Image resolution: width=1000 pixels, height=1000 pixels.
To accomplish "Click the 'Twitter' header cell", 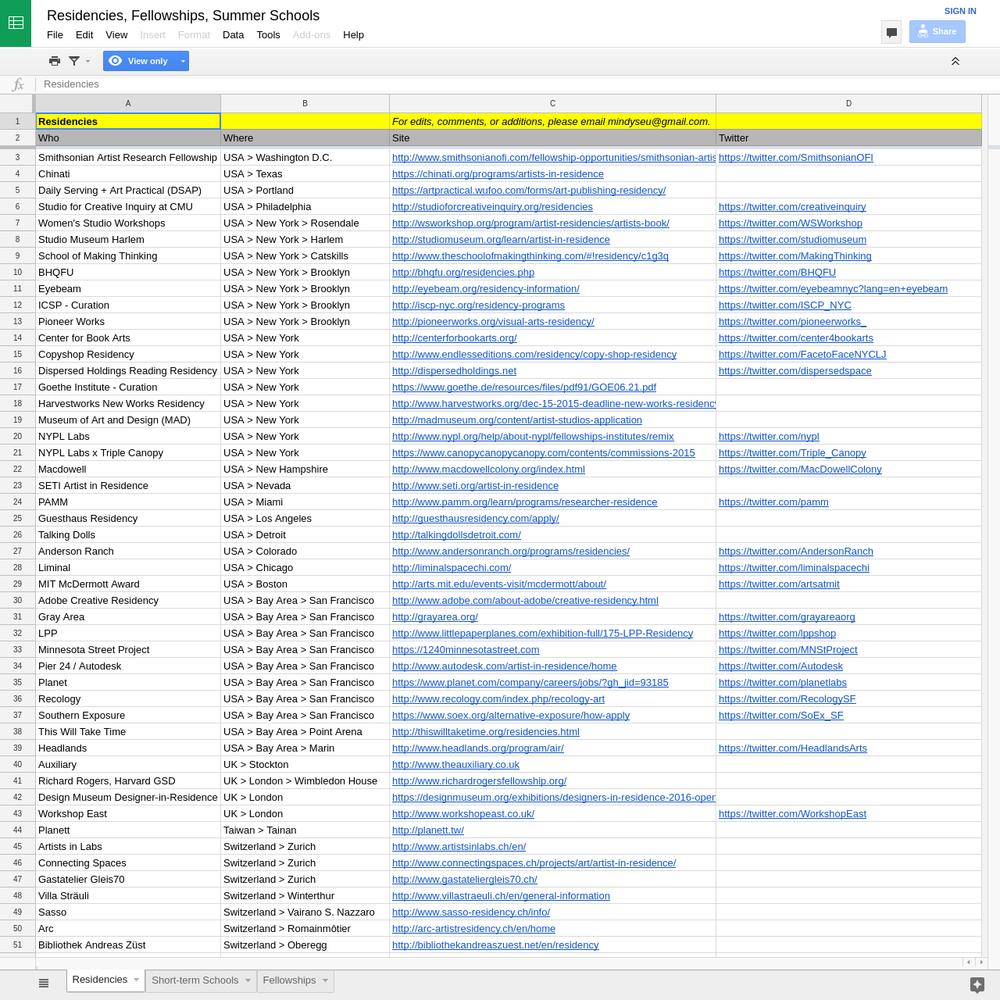I will tap(848, 138).
